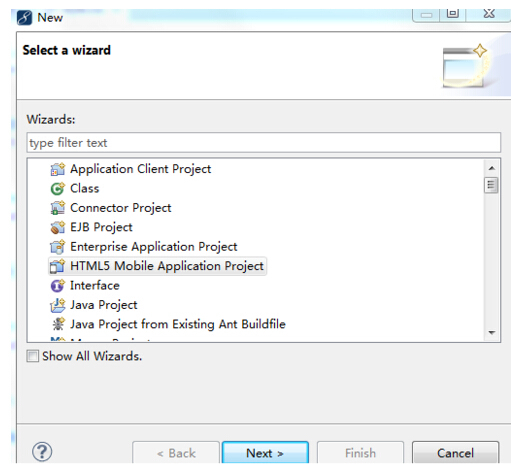Select the green Class icon

click(x=58, y=189)
